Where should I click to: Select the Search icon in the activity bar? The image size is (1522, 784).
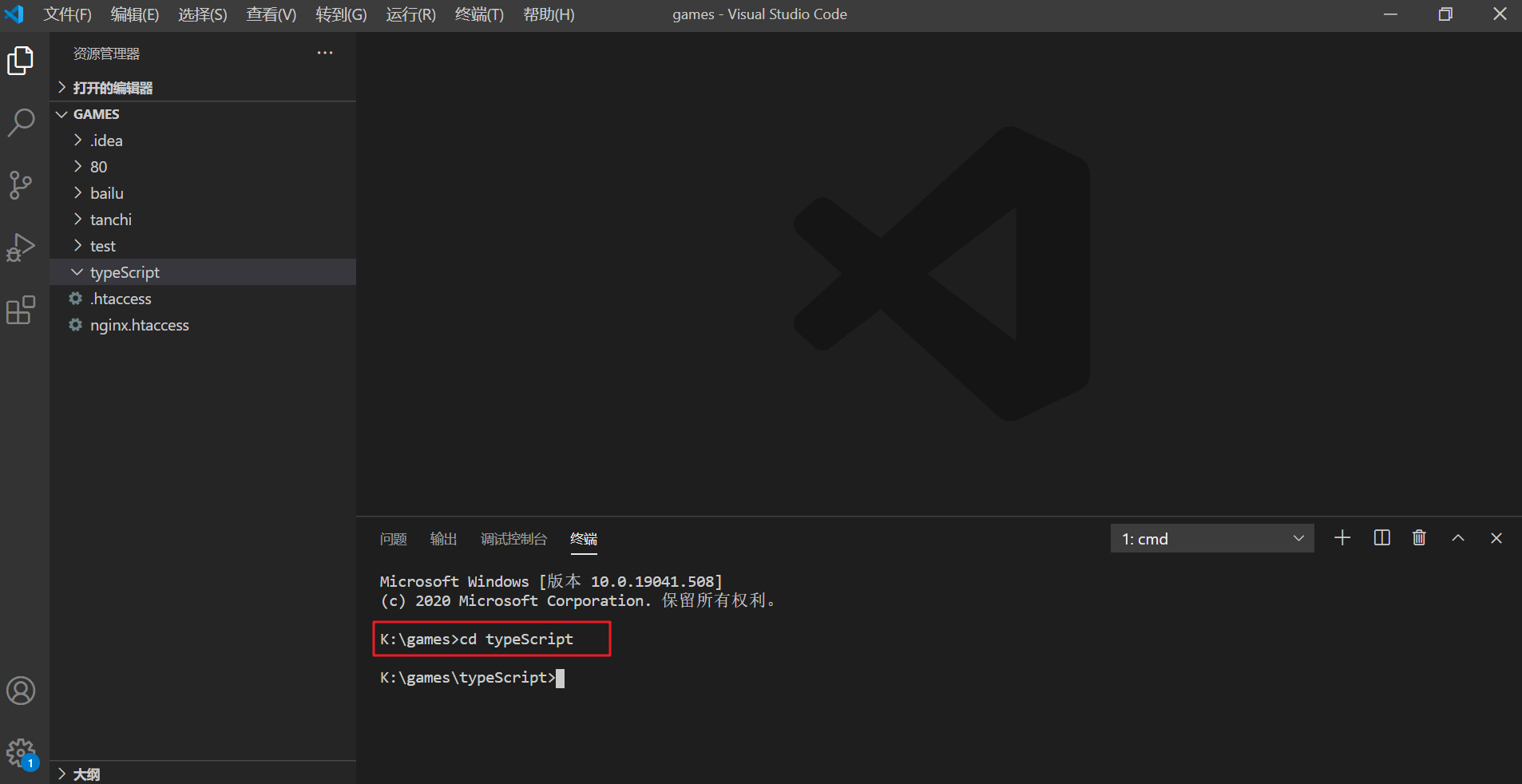(x=21, y=123)
